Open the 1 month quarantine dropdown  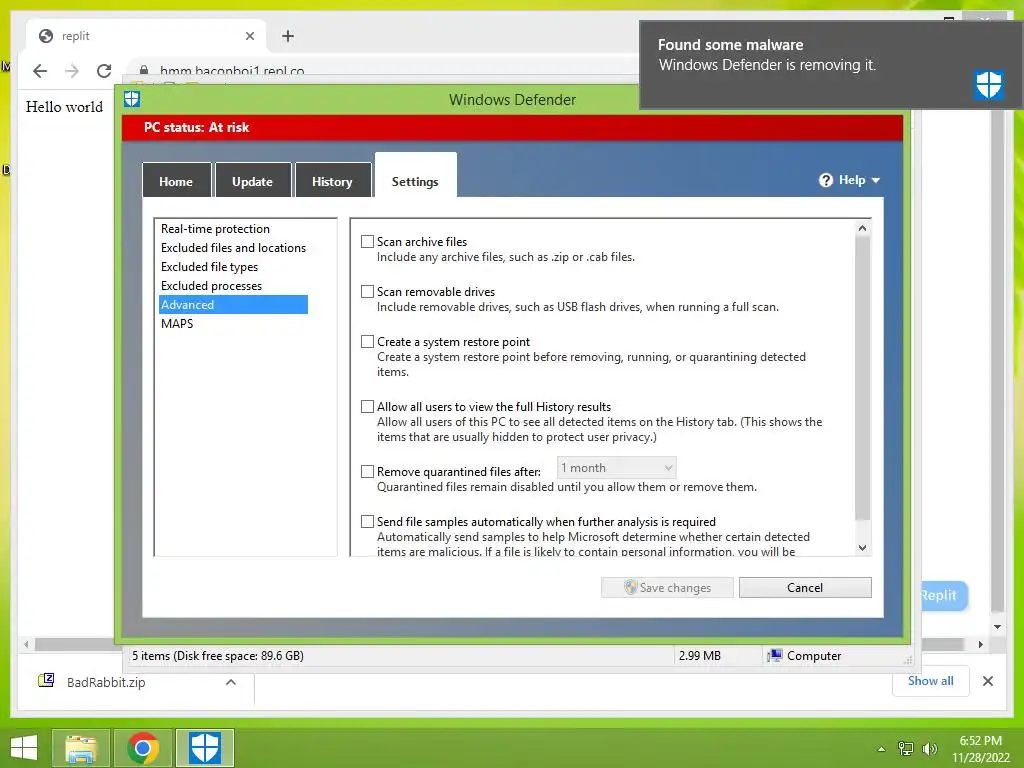(616, 468)
